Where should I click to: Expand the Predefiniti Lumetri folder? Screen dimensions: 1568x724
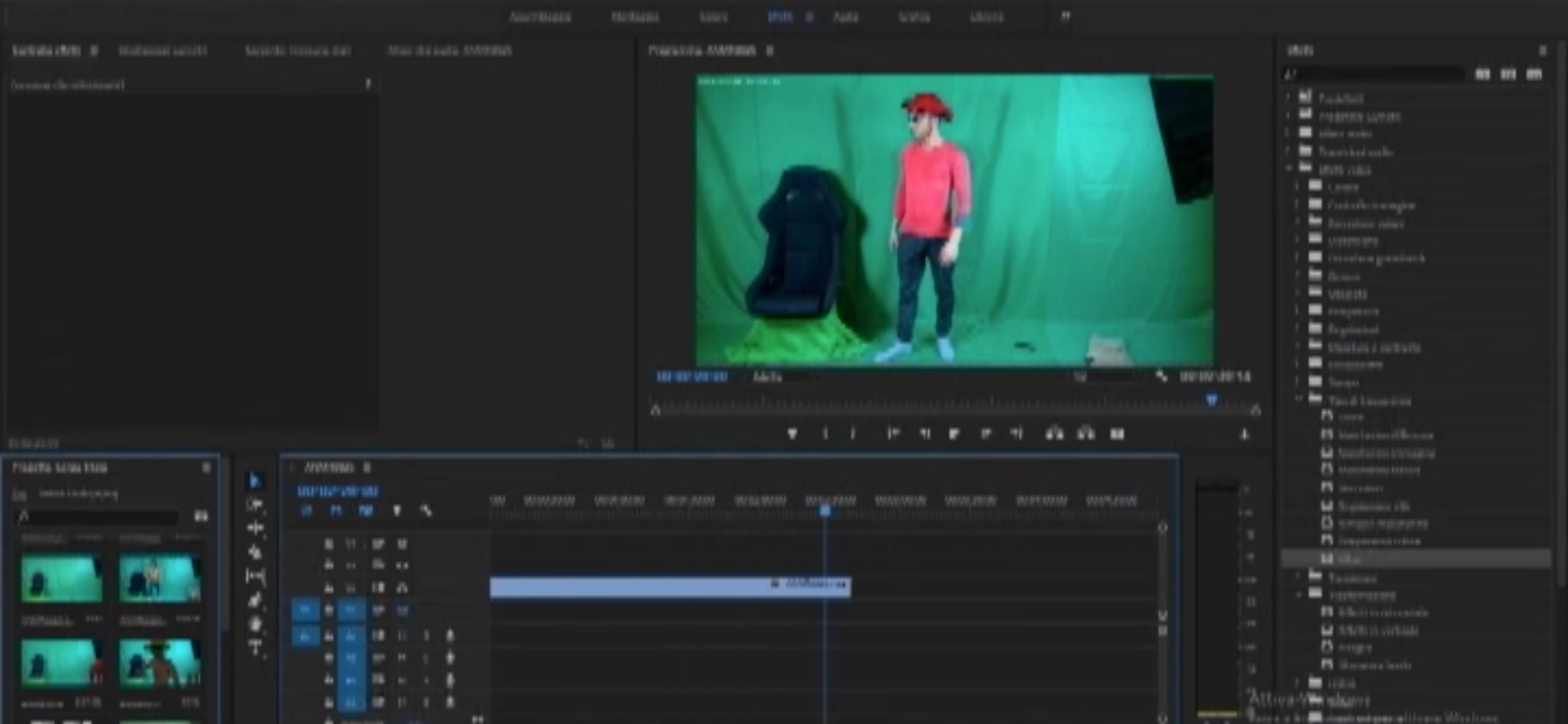1289,116
